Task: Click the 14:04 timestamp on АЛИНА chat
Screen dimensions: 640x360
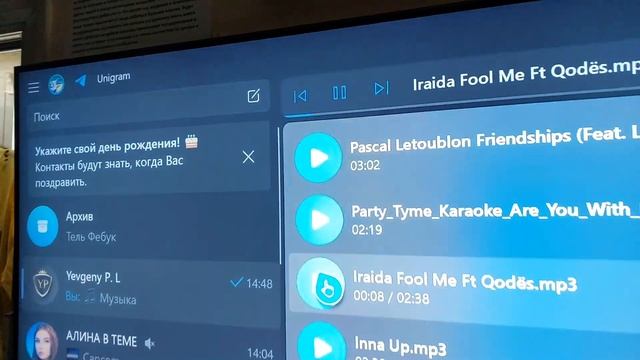Action: (x=260, y=353)
